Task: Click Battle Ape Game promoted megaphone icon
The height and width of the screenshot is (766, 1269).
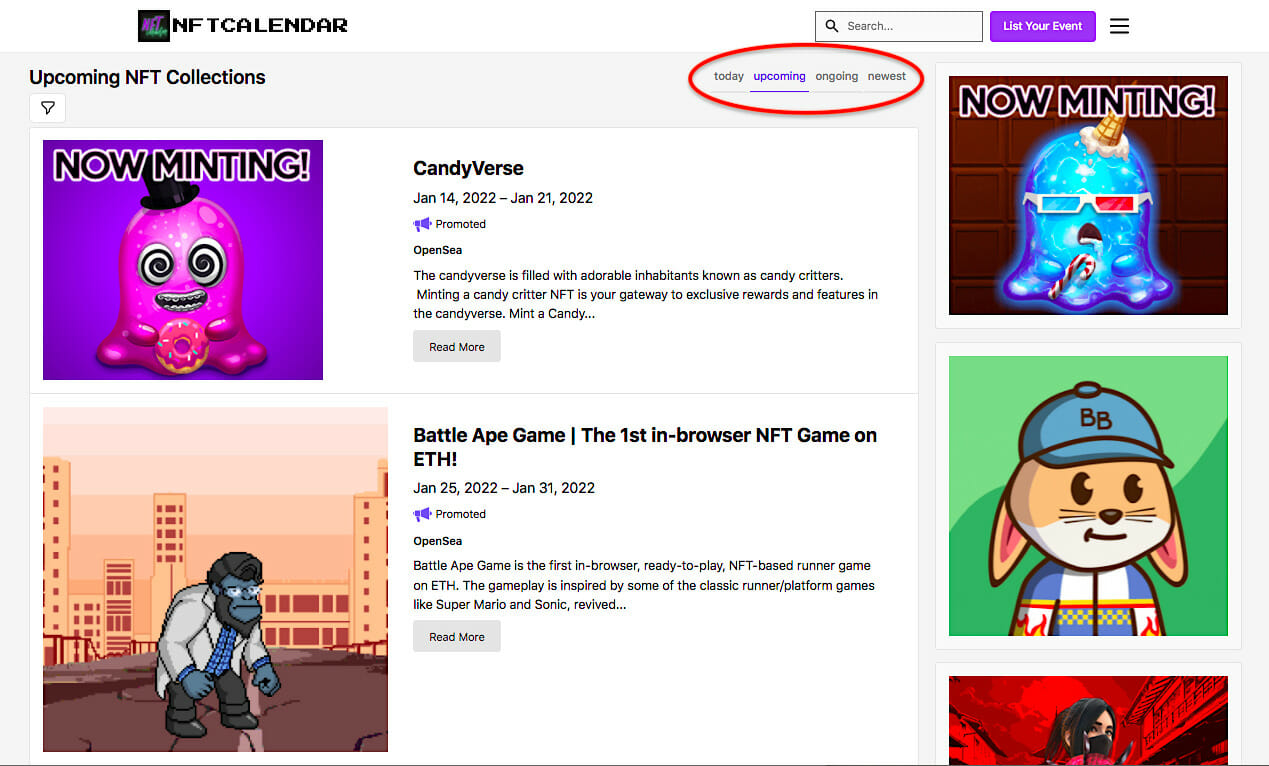Action: (422, 514)
